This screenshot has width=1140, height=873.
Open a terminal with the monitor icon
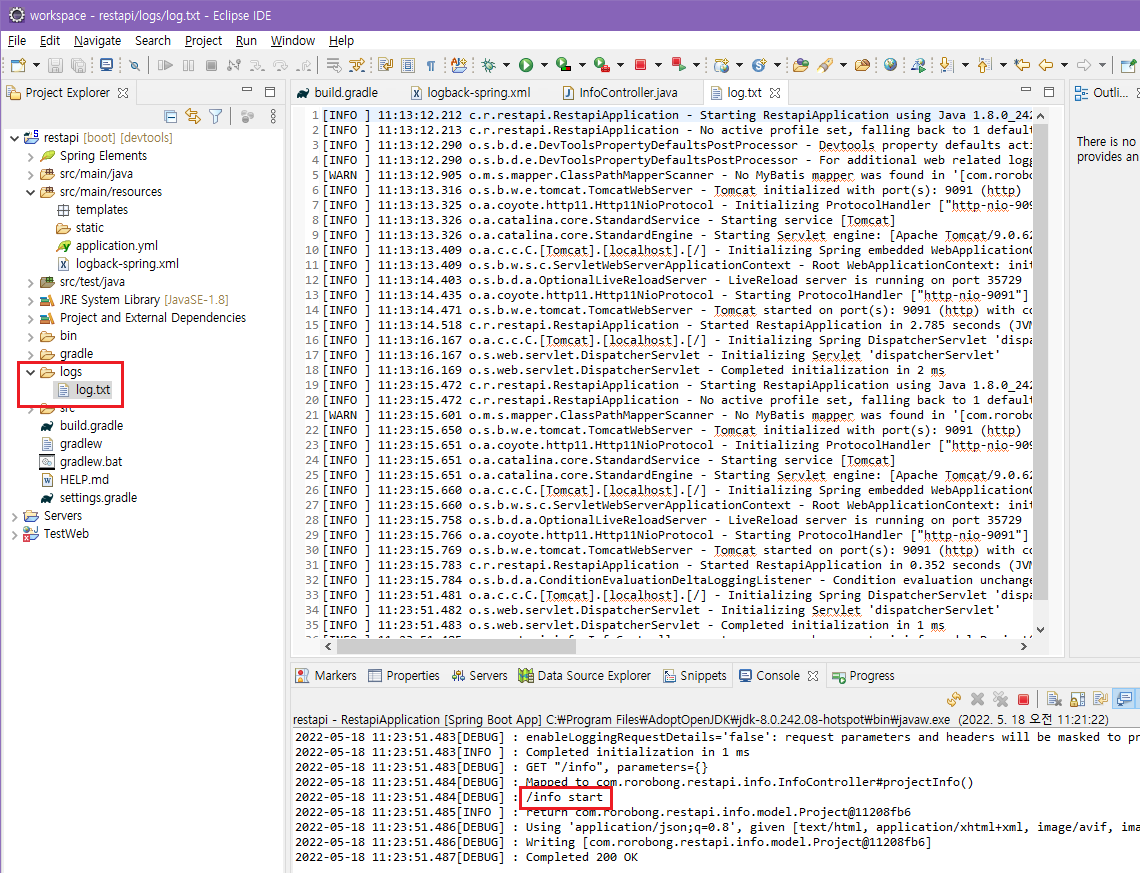106,65
